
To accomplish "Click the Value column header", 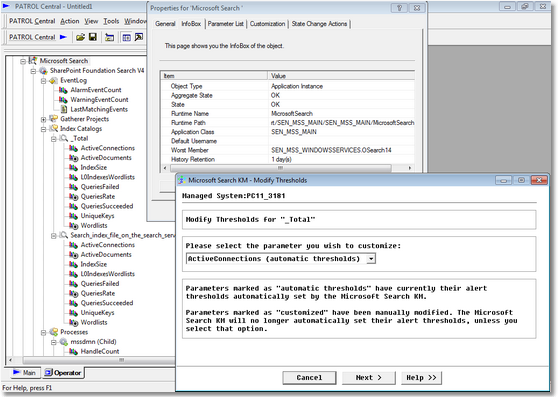I will (x=341, y=76).
